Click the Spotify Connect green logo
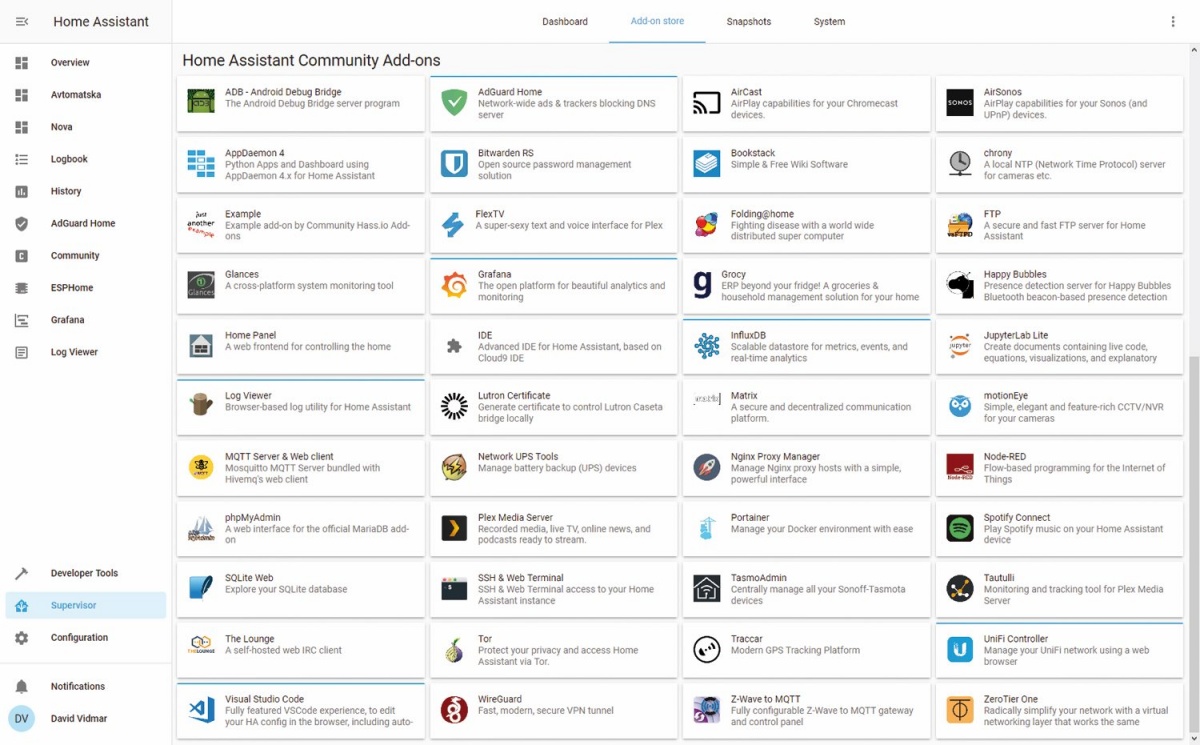1200x745 pixels. click(x=960, y=528)
